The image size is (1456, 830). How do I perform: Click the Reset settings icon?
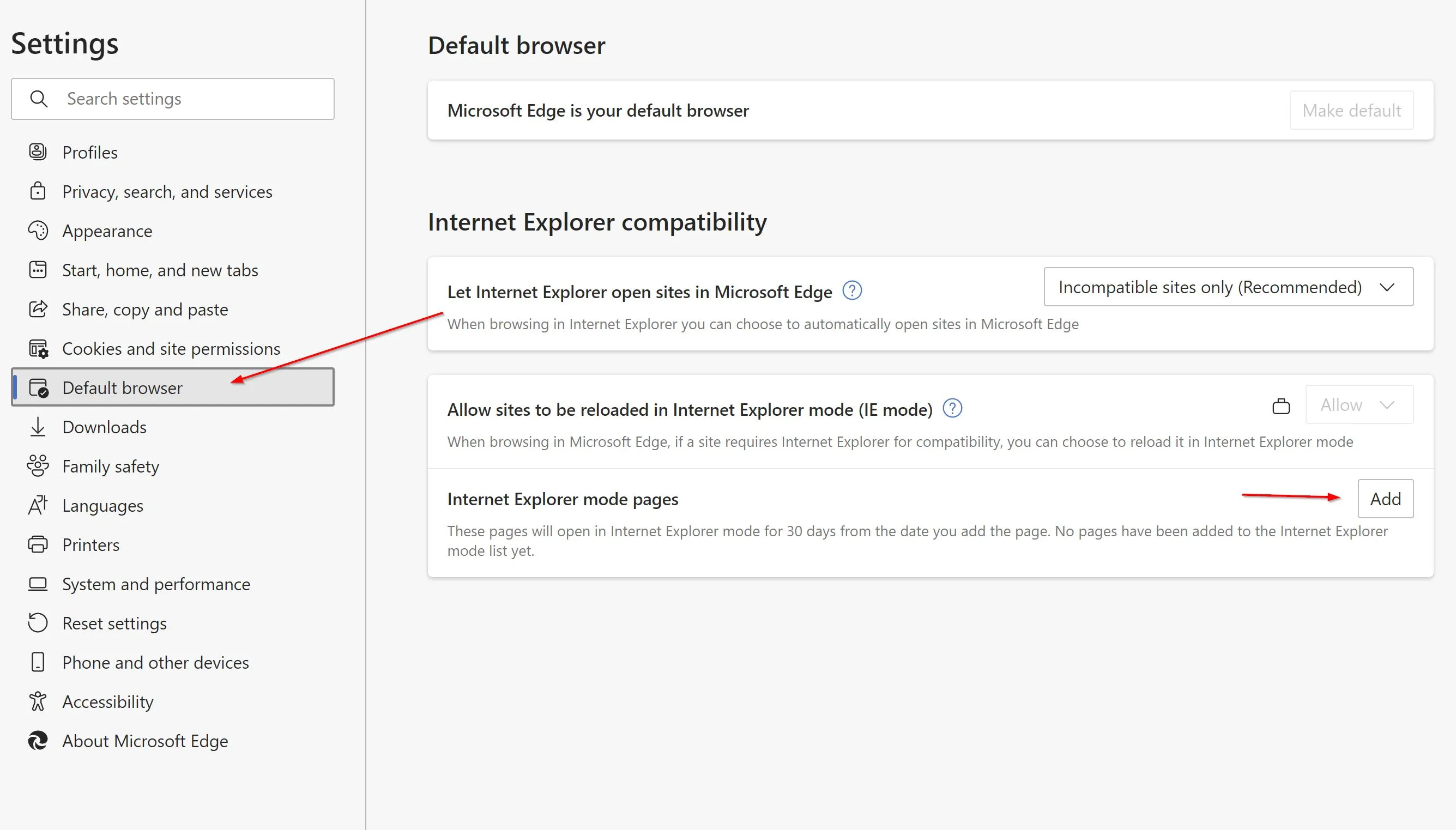coord(38,623)
